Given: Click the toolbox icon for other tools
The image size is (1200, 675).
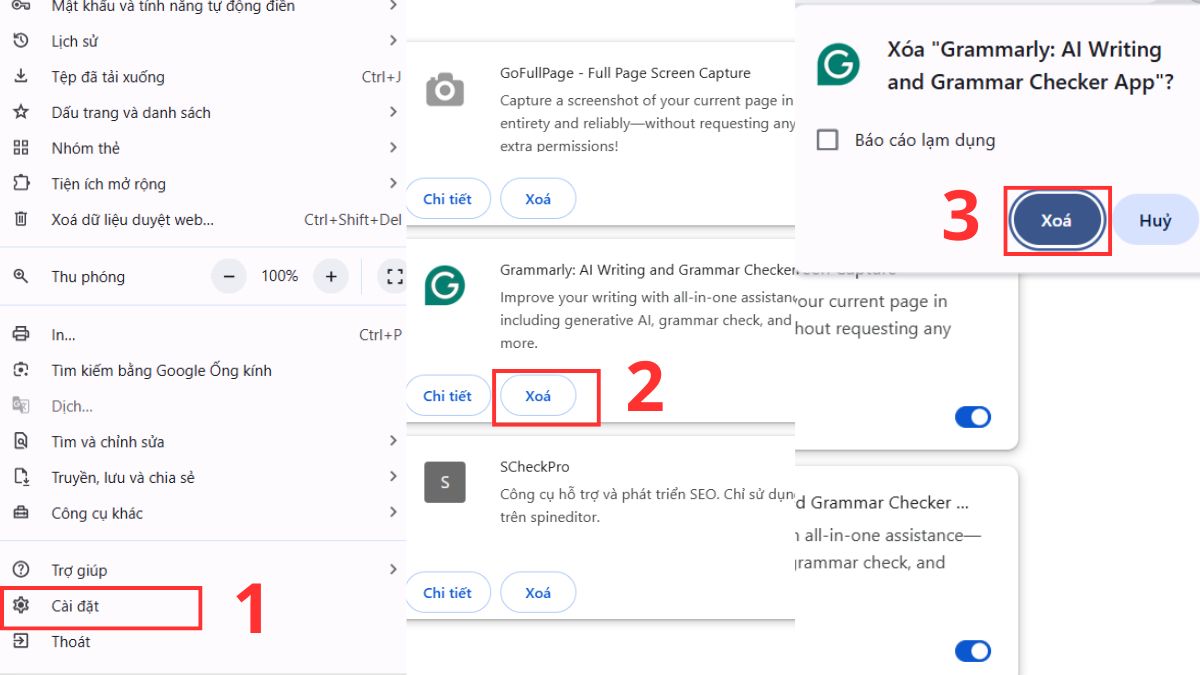Looking at the screenshot, I should click(x=21, y=513).
